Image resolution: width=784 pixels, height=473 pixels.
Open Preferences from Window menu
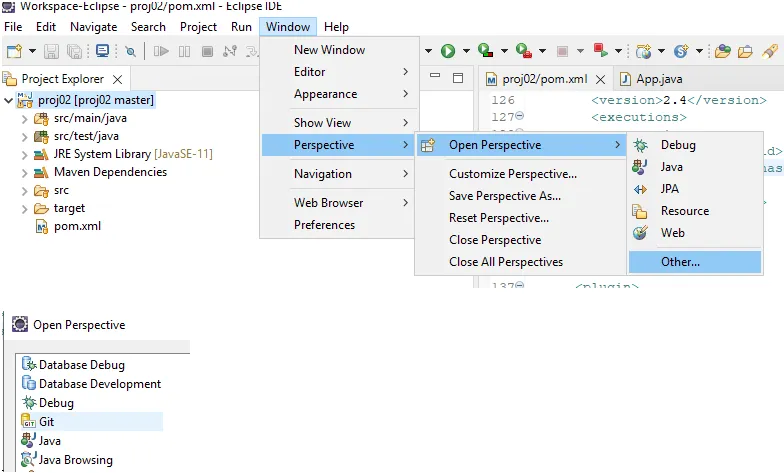coord(339,225)
